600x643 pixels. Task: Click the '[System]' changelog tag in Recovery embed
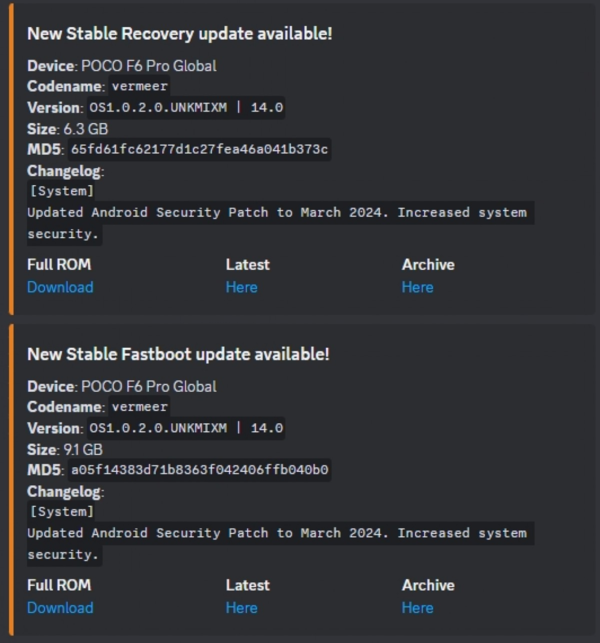point(62,191)
